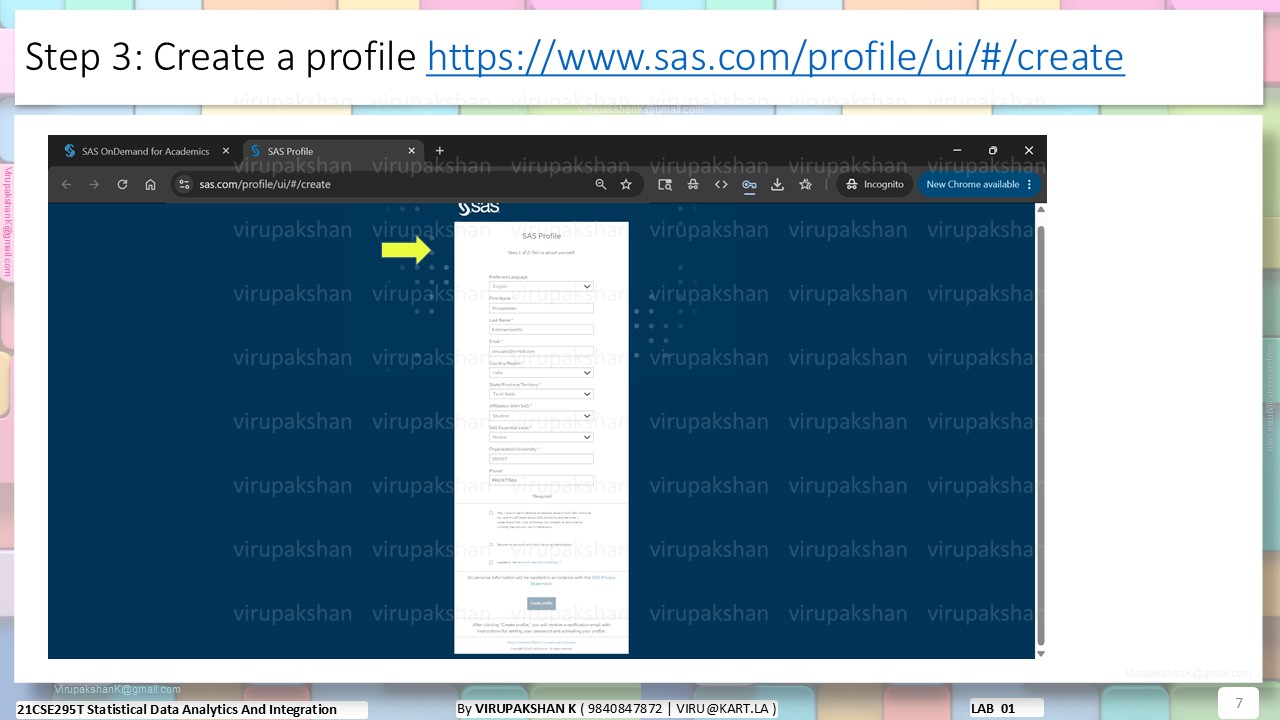Check the agree to terms checkbox
The image size is (1280, 720).
(491, 562)
